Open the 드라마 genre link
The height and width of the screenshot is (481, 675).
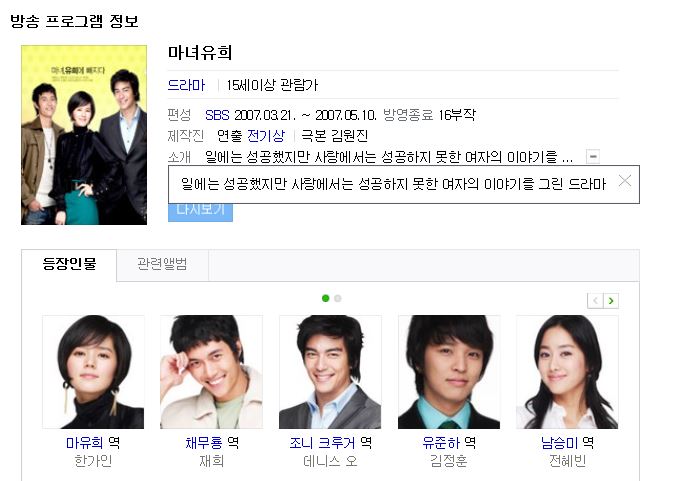[x=186, y=85]
